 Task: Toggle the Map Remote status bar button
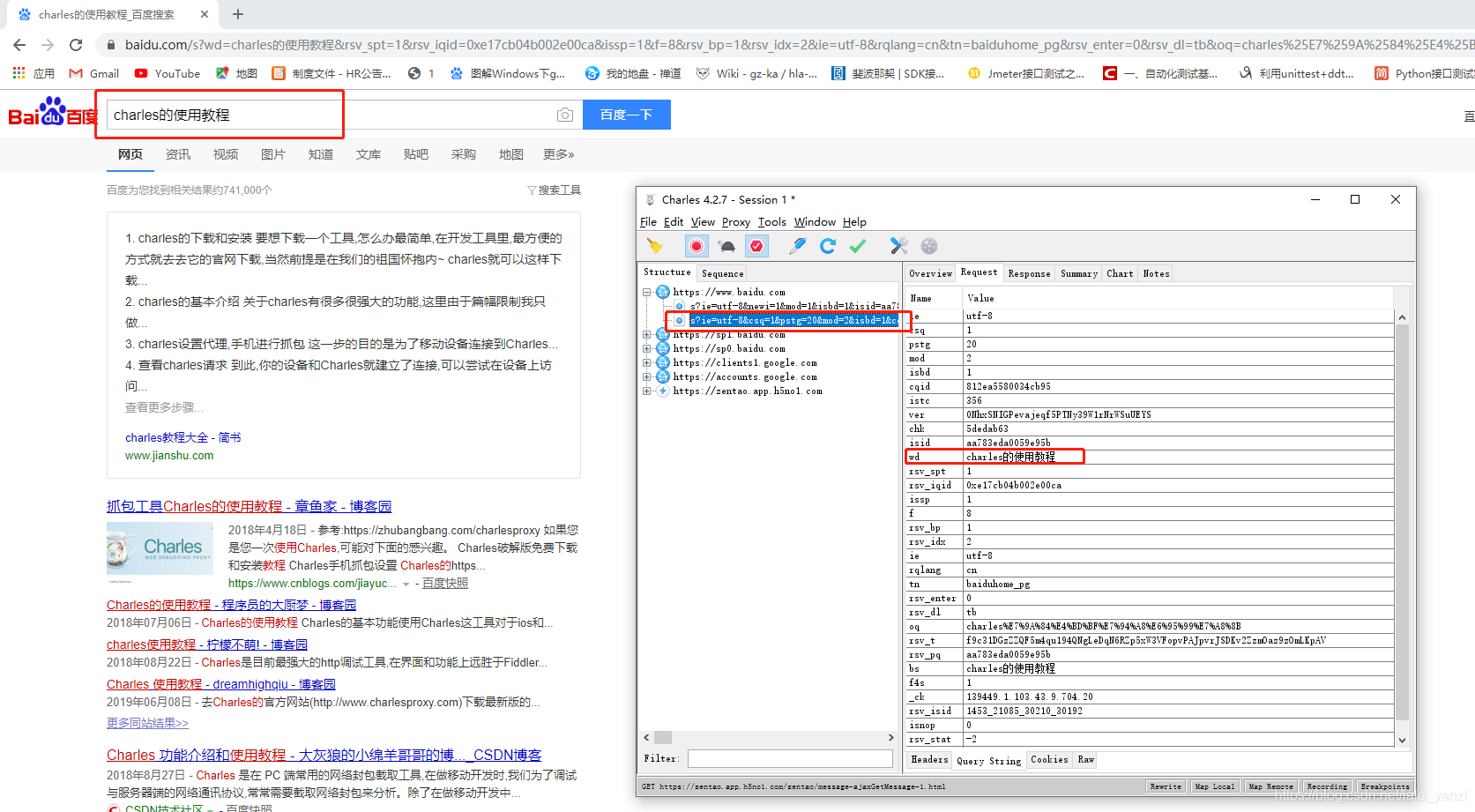[x=1270, y=786]
